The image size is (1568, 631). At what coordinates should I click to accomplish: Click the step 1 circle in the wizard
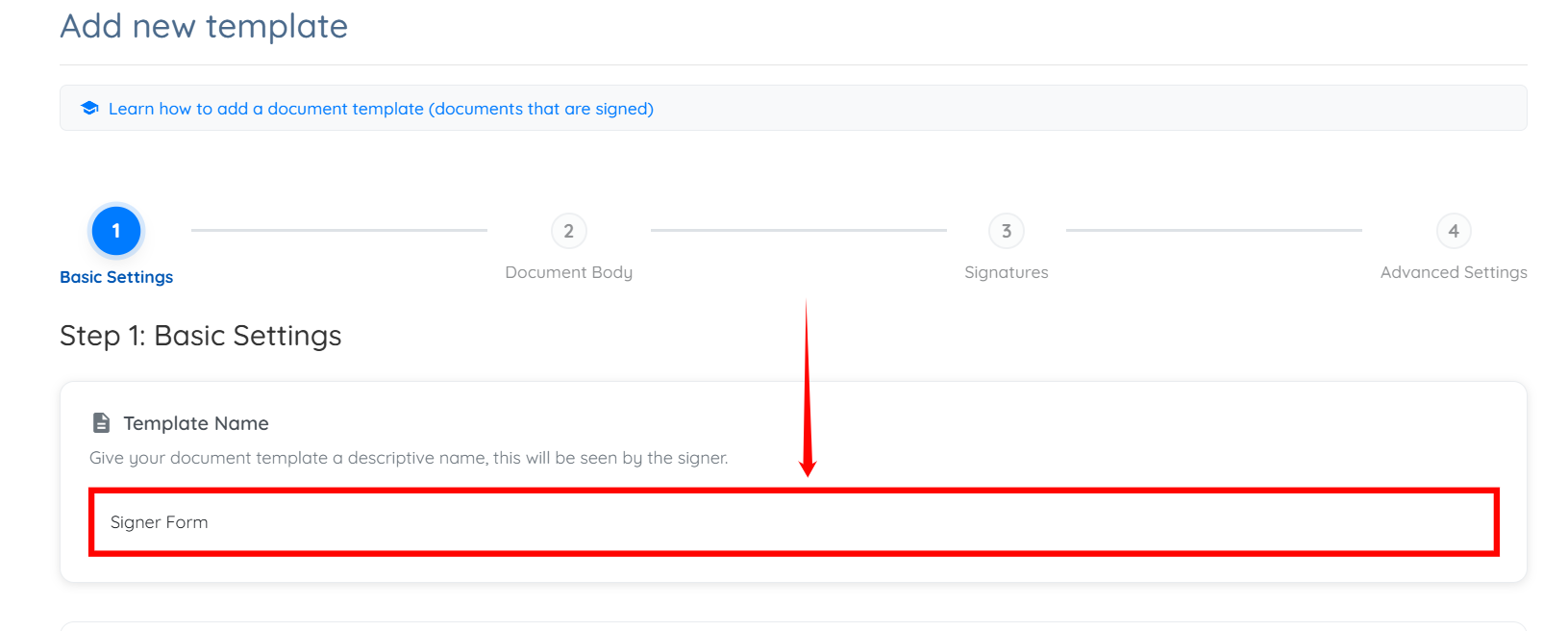[116, 231]
